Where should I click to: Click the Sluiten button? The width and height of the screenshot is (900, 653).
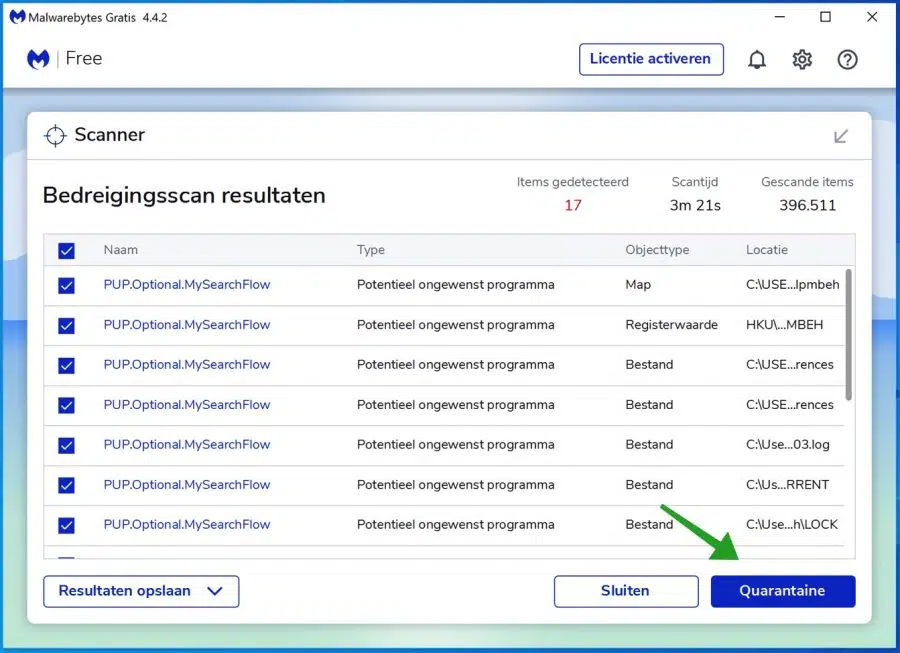(626, 591)
